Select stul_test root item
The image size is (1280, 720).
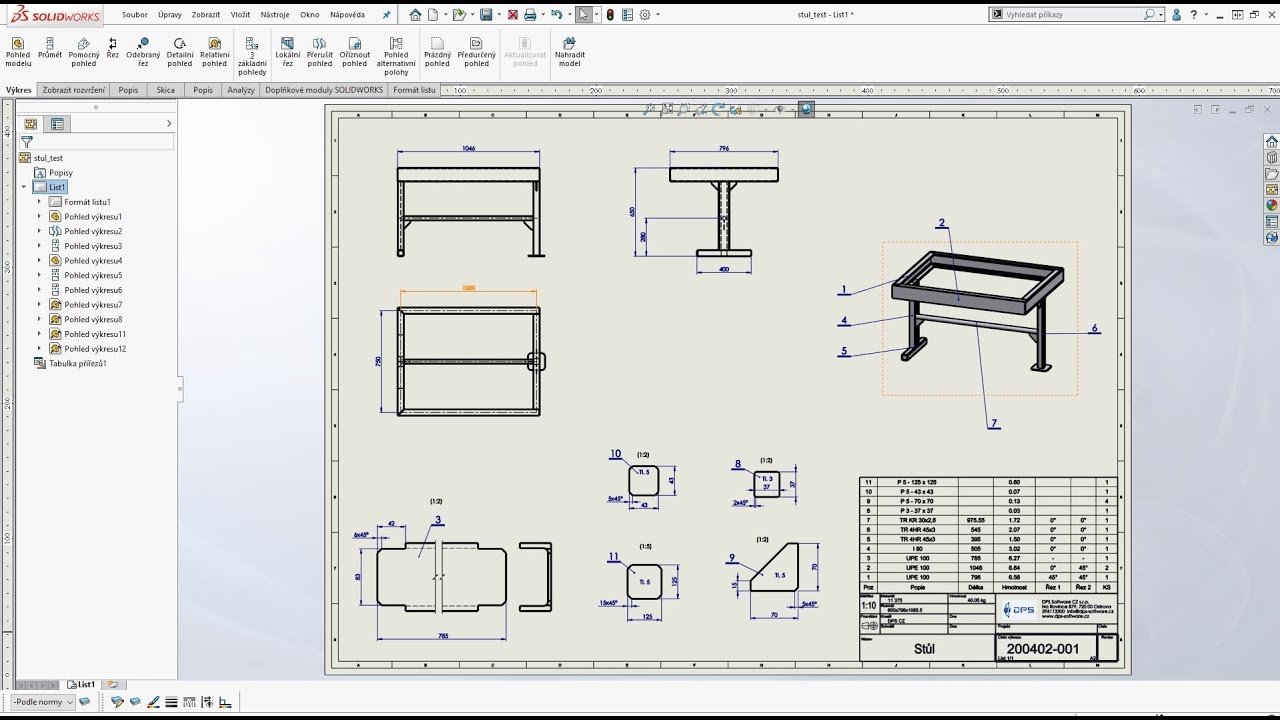pyautogui.click(x=48, y=158)
